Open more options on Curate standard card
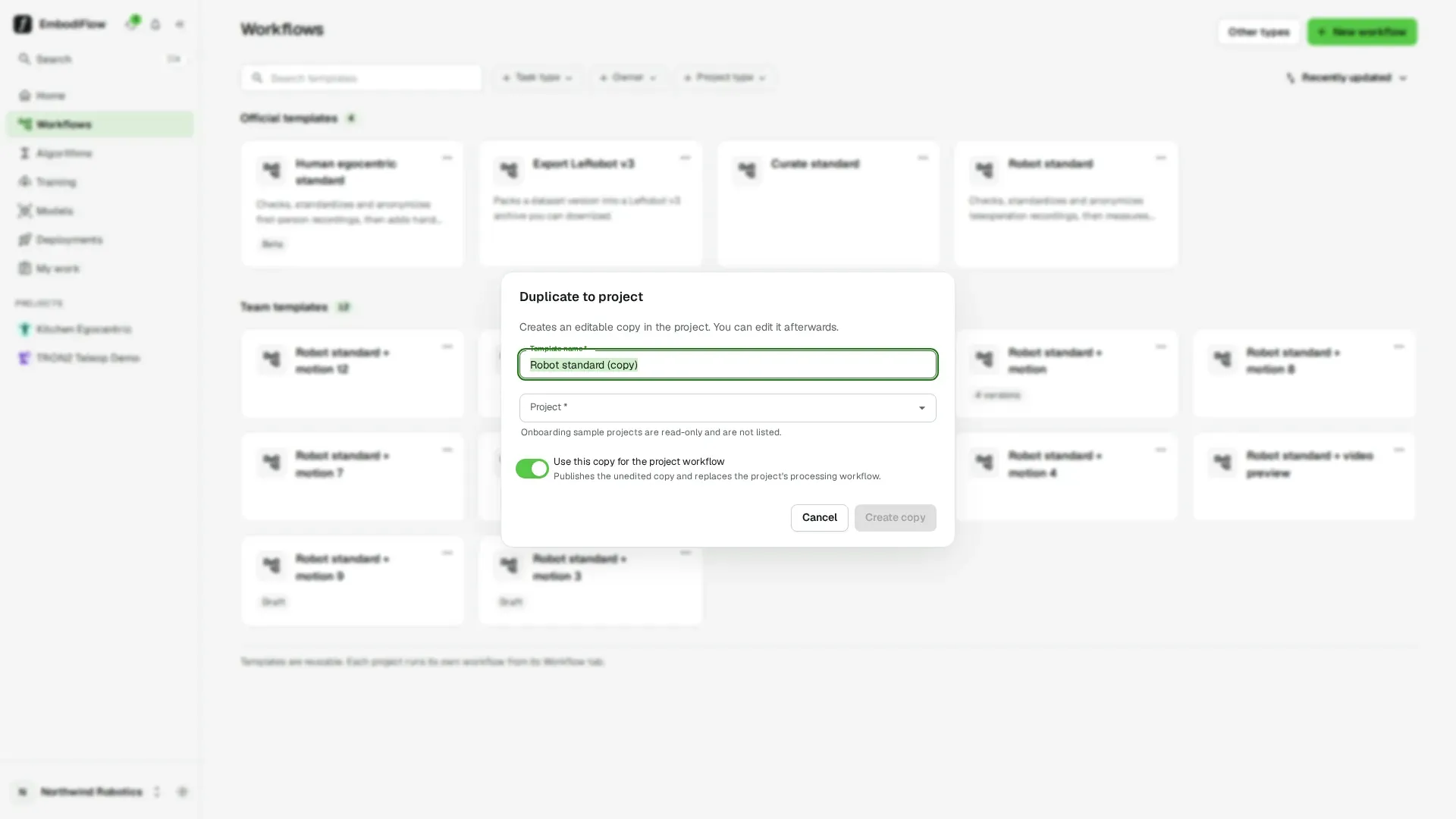 922,158
